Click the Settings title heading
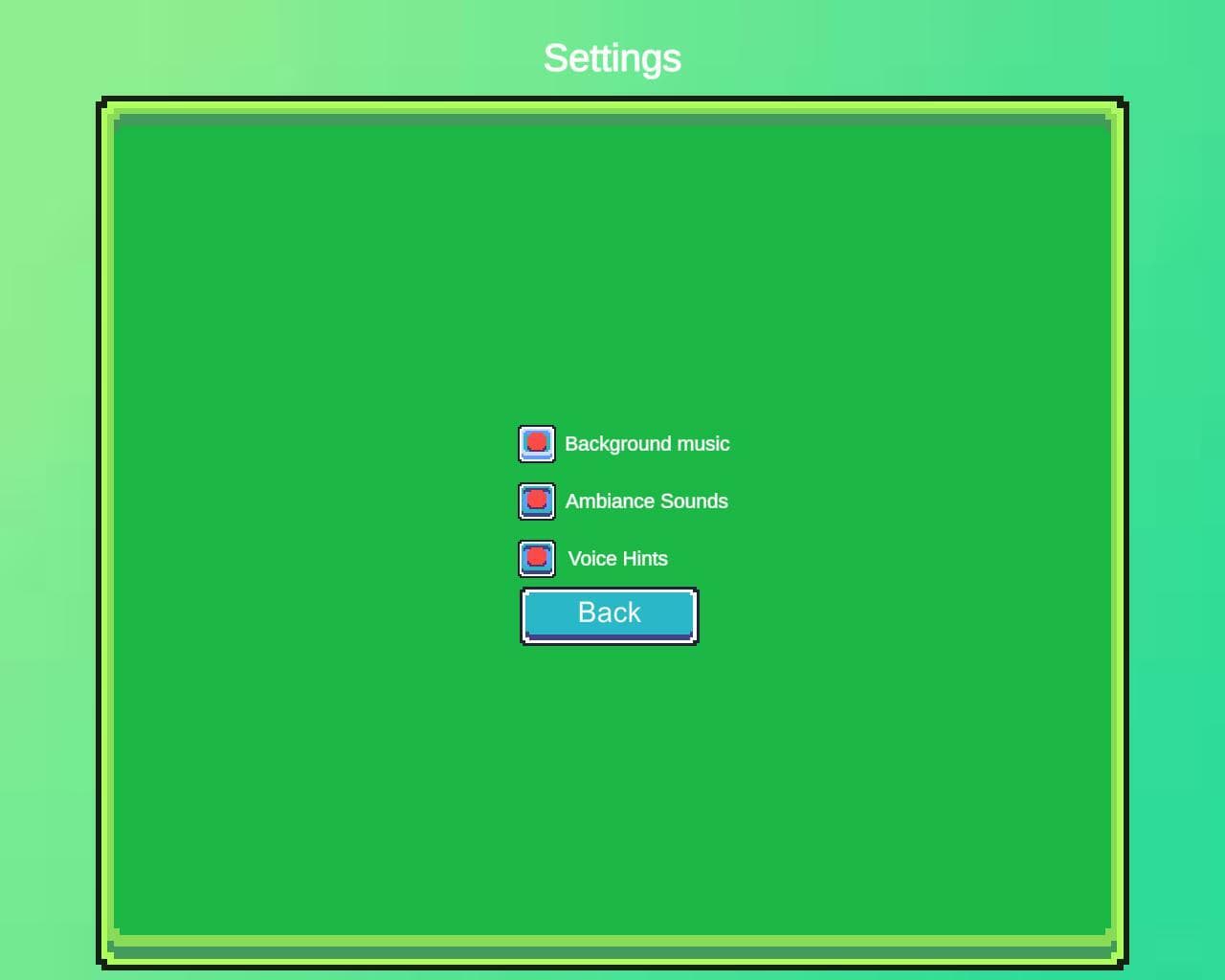This screenshot has width=1225, height=980. pos(612,58)
